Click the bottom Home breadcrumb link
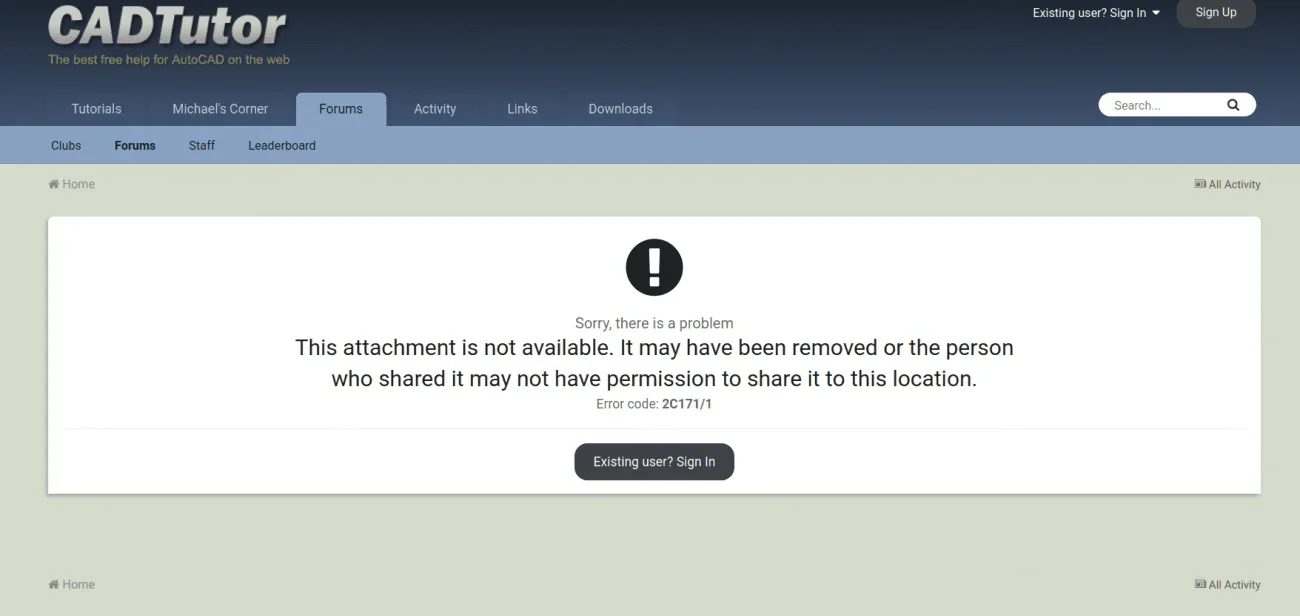Screen dimensions: 1300x616 pyautogui.click(x=72, y=585)
